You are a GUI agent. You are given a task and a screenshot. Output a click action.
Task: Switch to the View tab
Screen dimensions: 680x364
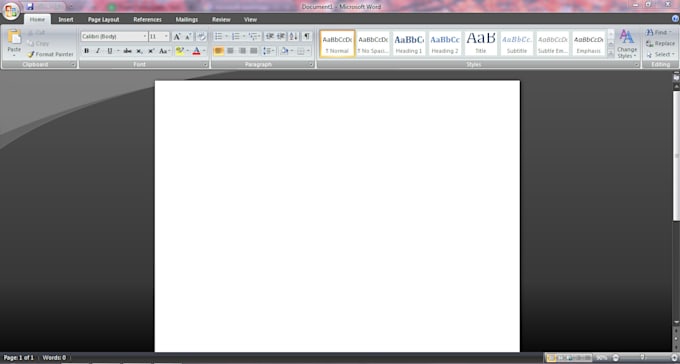click(x=250, y=20)
